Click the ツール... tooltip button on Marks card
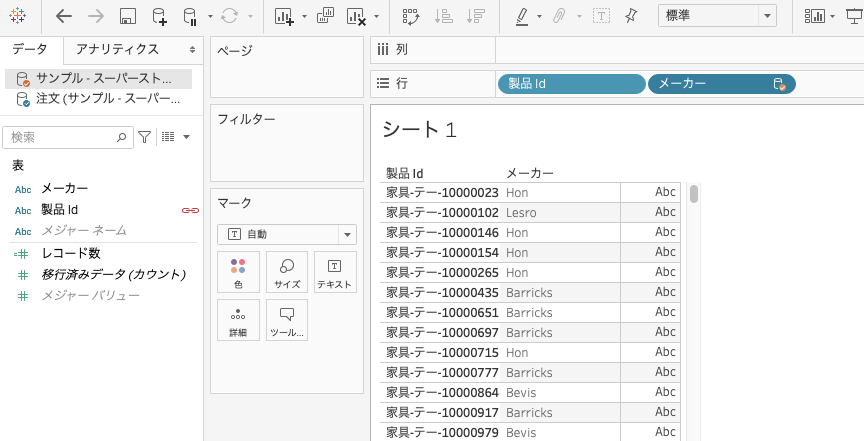Image resolution: width=864 pixels, height=441 pixels. pos(287,320)
